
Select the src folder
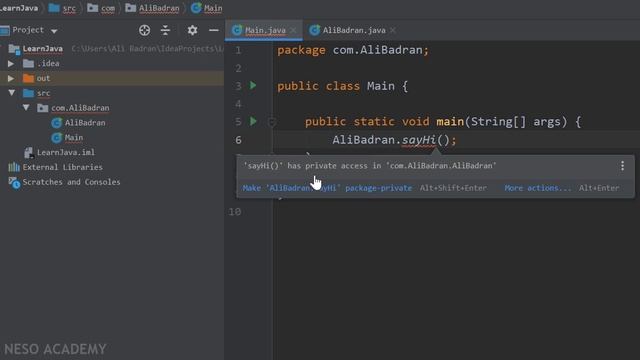(43, 93)
